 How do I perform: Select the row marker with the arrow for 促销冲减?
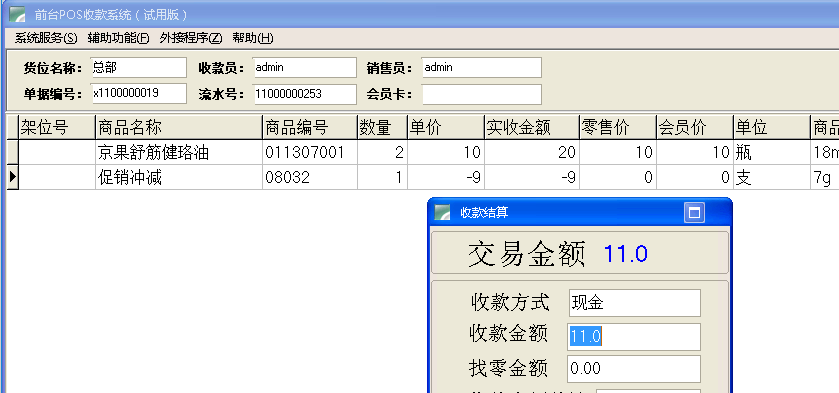(x=12, y=177)
